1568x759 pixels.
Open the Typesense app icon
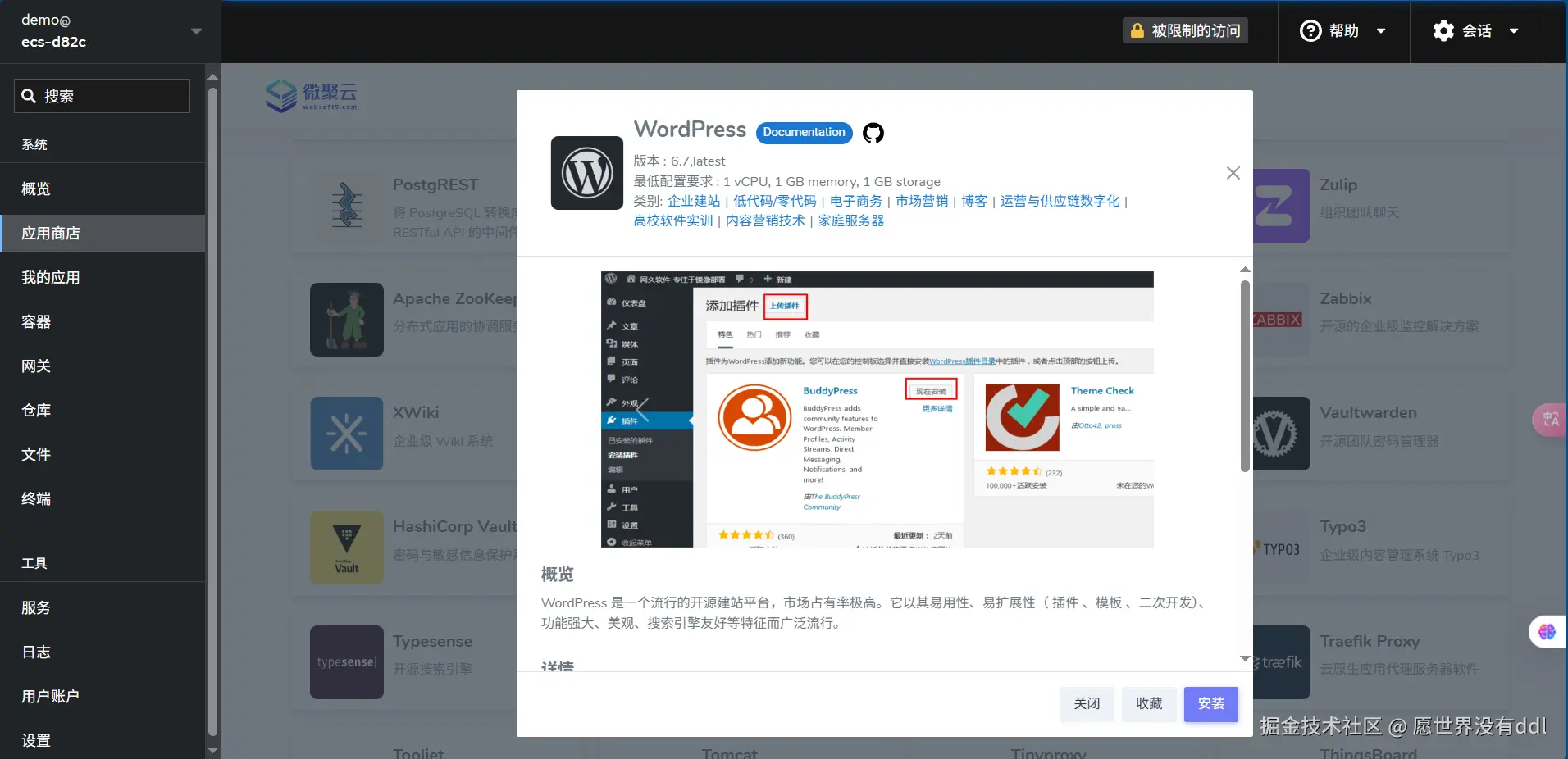pos(347,662)
